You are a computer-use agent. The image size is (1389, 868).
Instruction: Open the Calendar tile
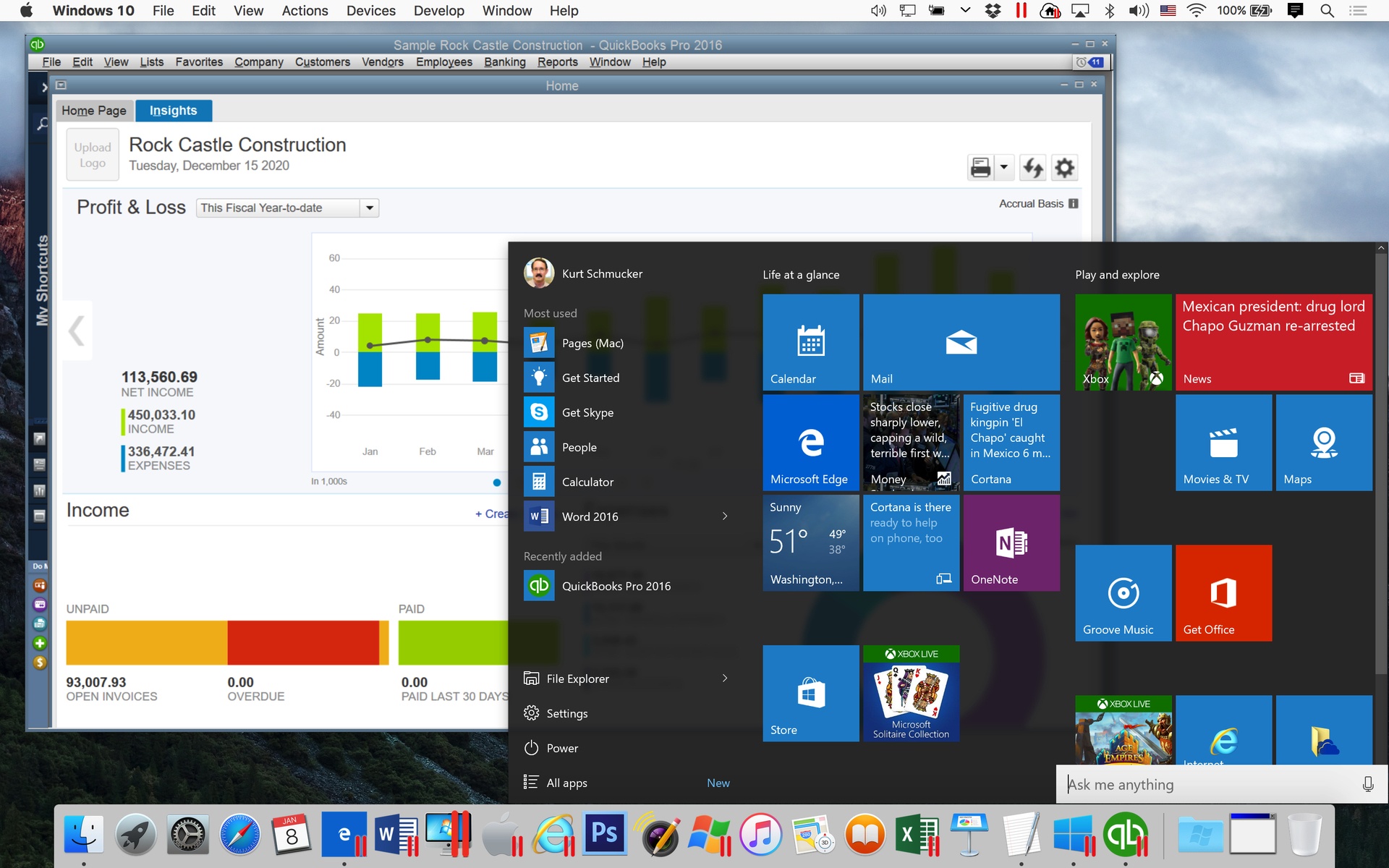pyautogui.click(x=811, y=342)
